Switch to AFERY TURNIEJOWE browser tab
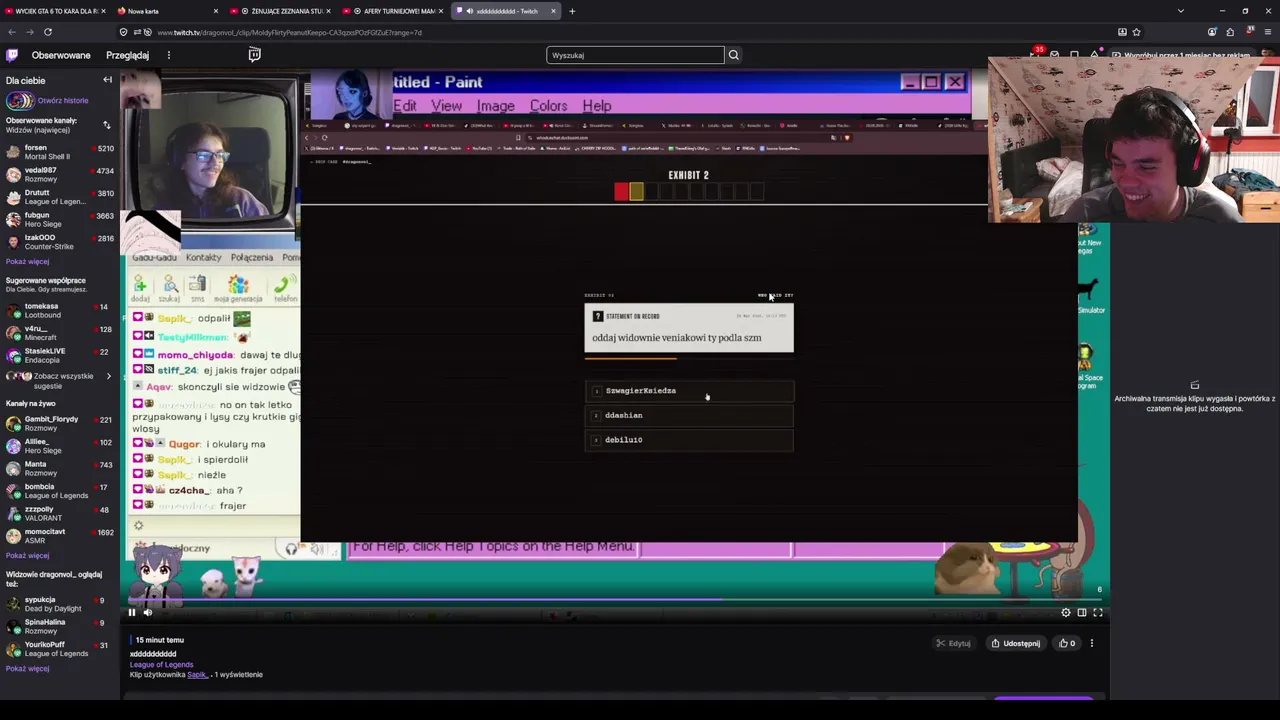This screenshot has height=720, width=1280. pos(393,11)
